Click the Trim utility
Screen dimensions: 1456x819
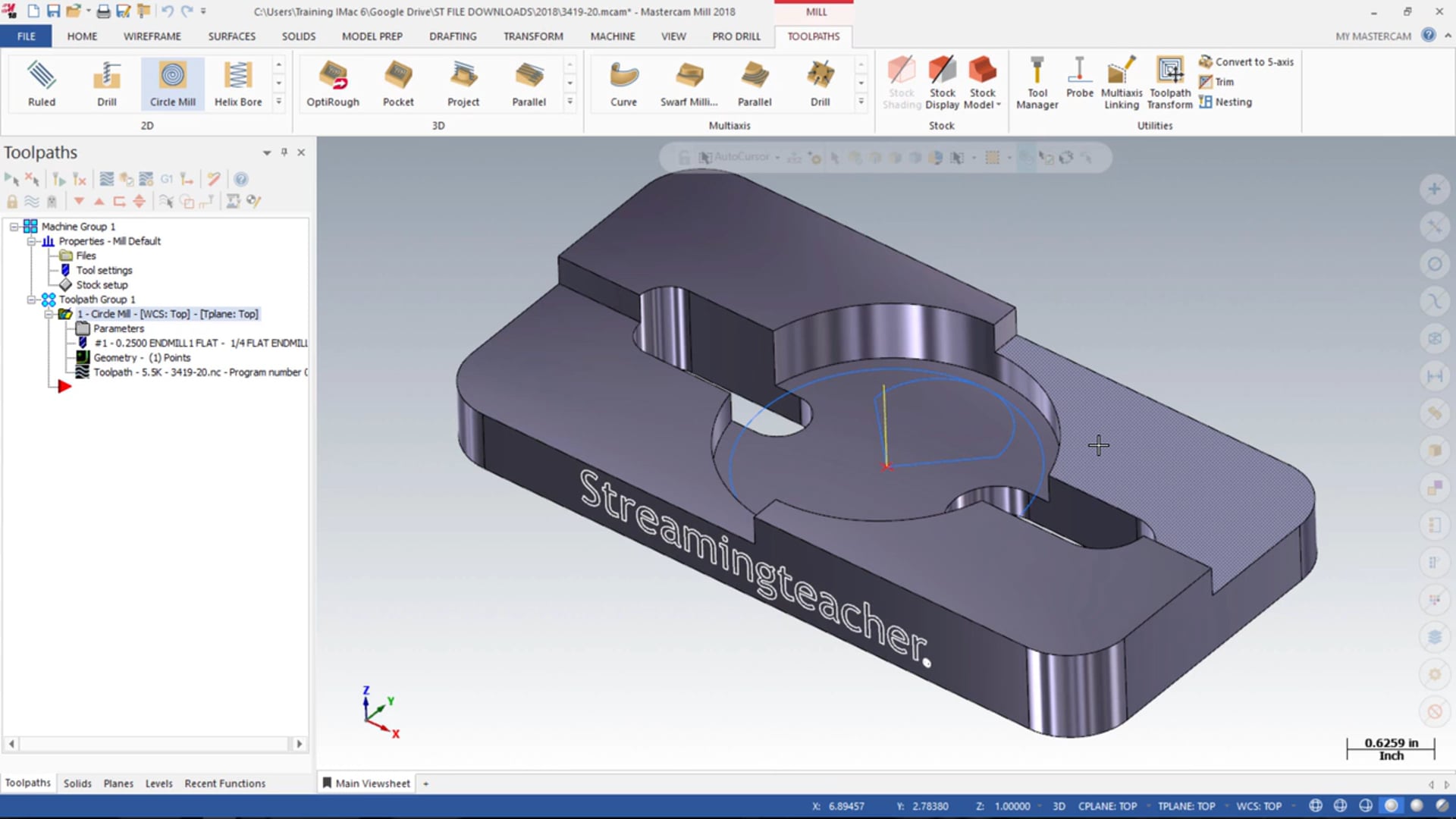click(1216, 82)
